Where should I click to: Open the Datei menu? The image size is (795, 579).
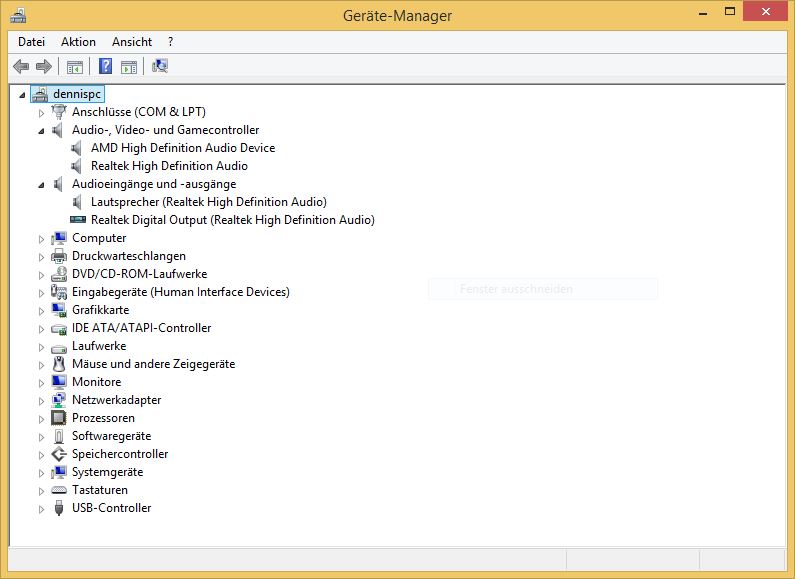coord(31,42)
